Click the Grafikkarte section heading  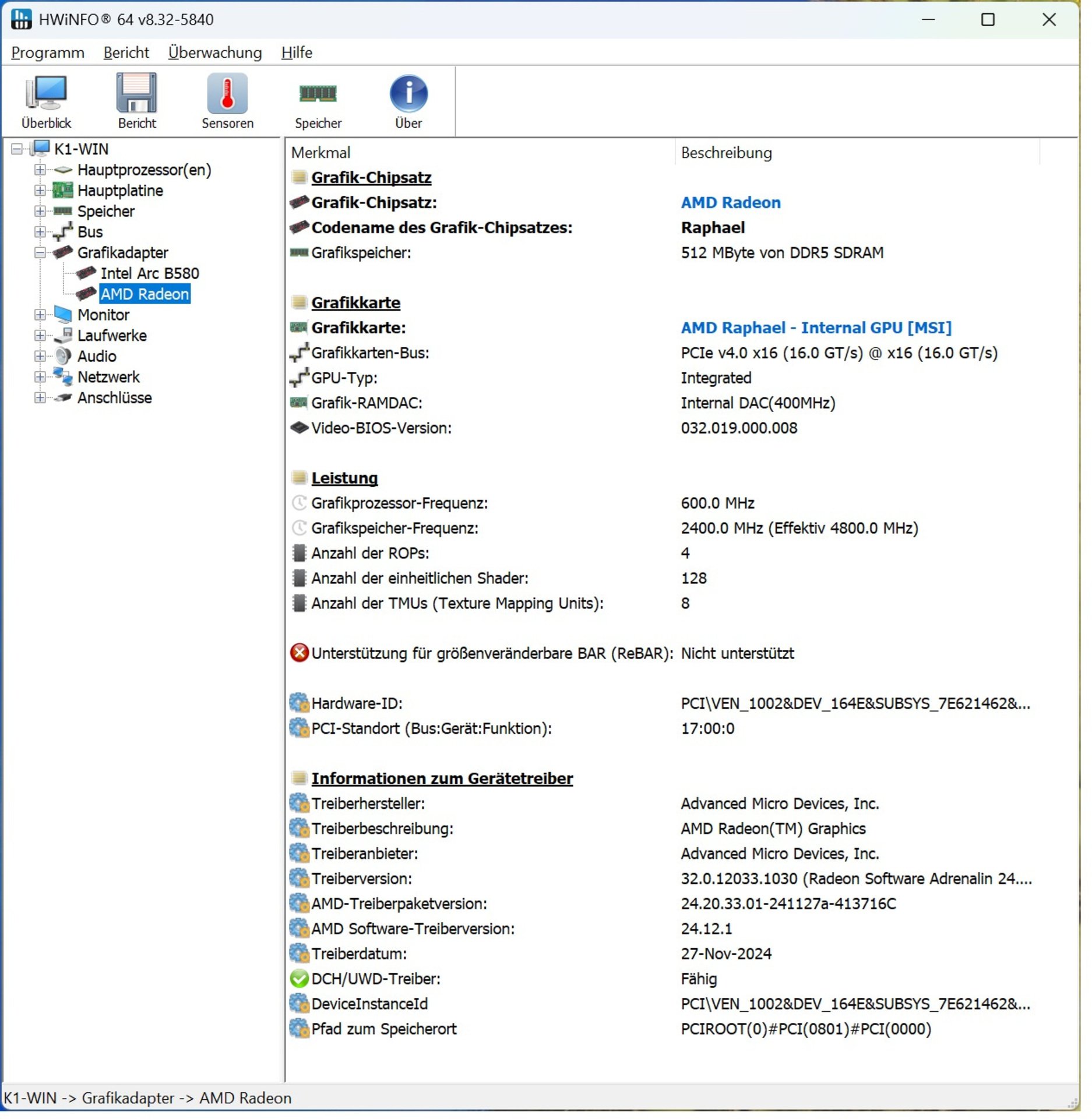click(356, 303)
